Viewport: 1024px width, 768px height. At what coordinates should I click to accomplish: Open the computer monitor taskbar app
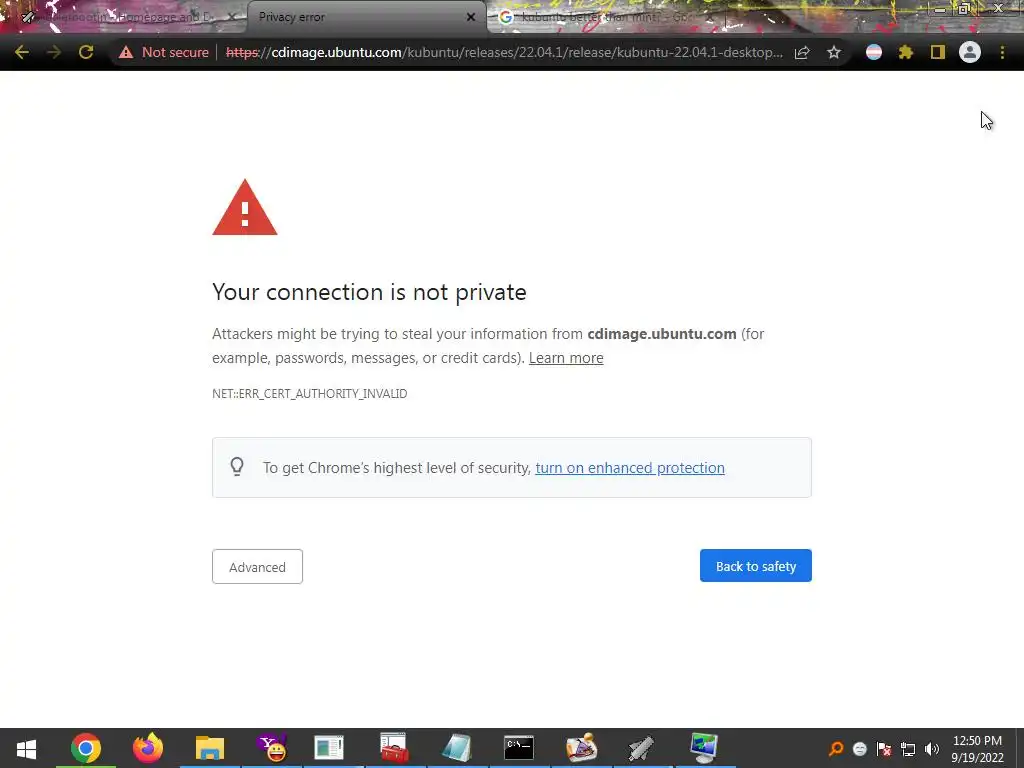click(x=704, y=748)
